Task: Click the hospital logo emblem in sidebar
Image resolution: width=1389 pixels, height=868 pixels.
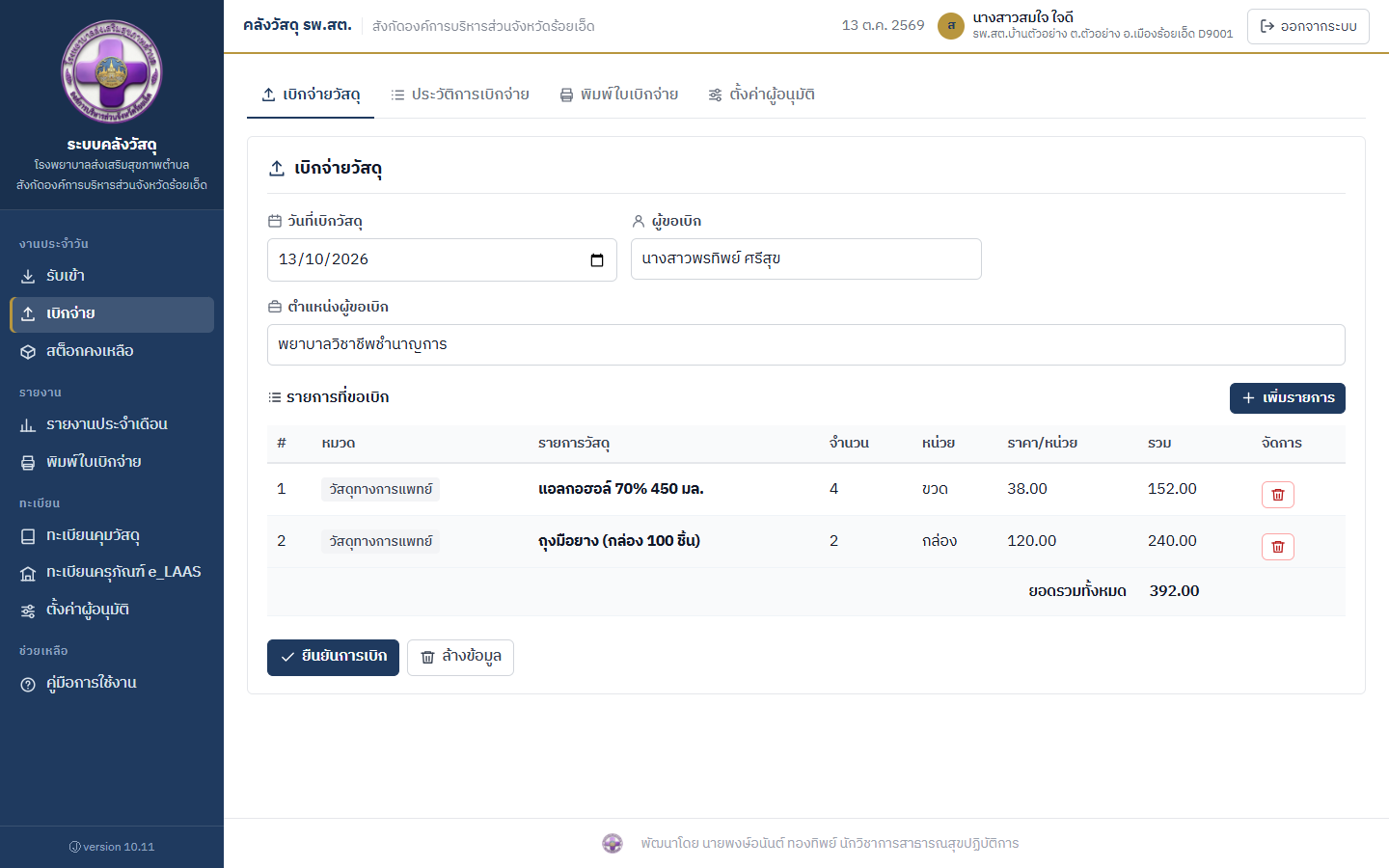Action: (x=112, y=72)
